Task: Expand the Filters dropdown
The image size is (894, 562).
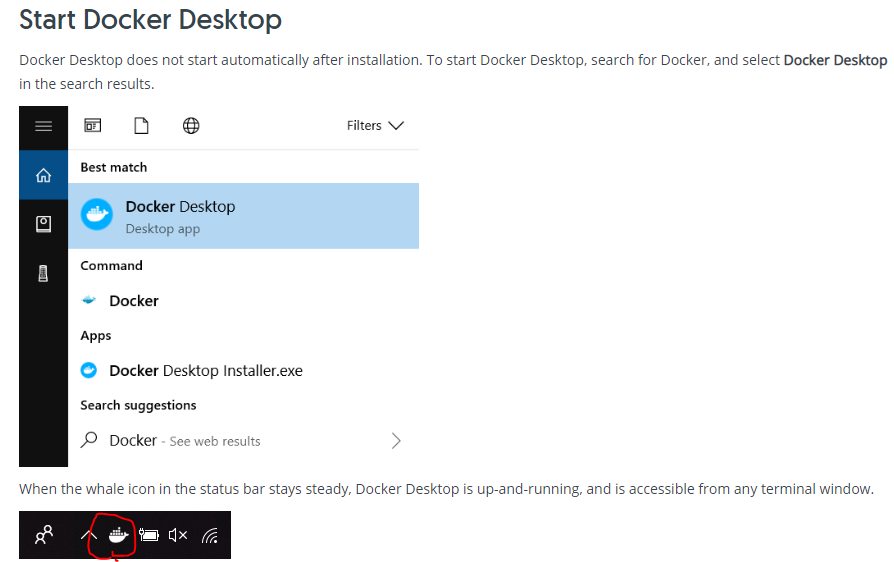Action: (x=375, y=125)
